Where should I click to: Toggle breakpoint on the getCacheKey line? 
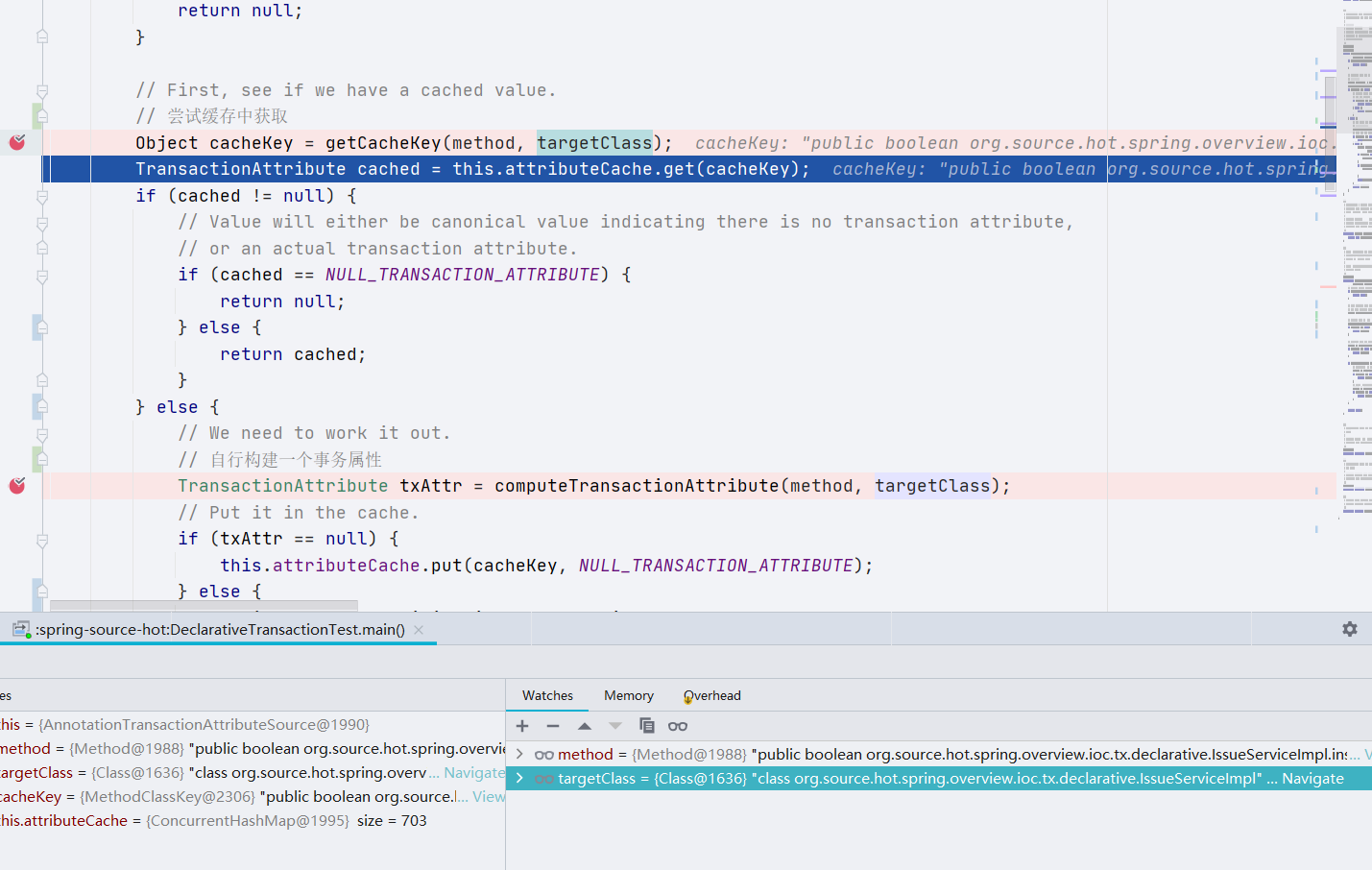coord(17,143)
